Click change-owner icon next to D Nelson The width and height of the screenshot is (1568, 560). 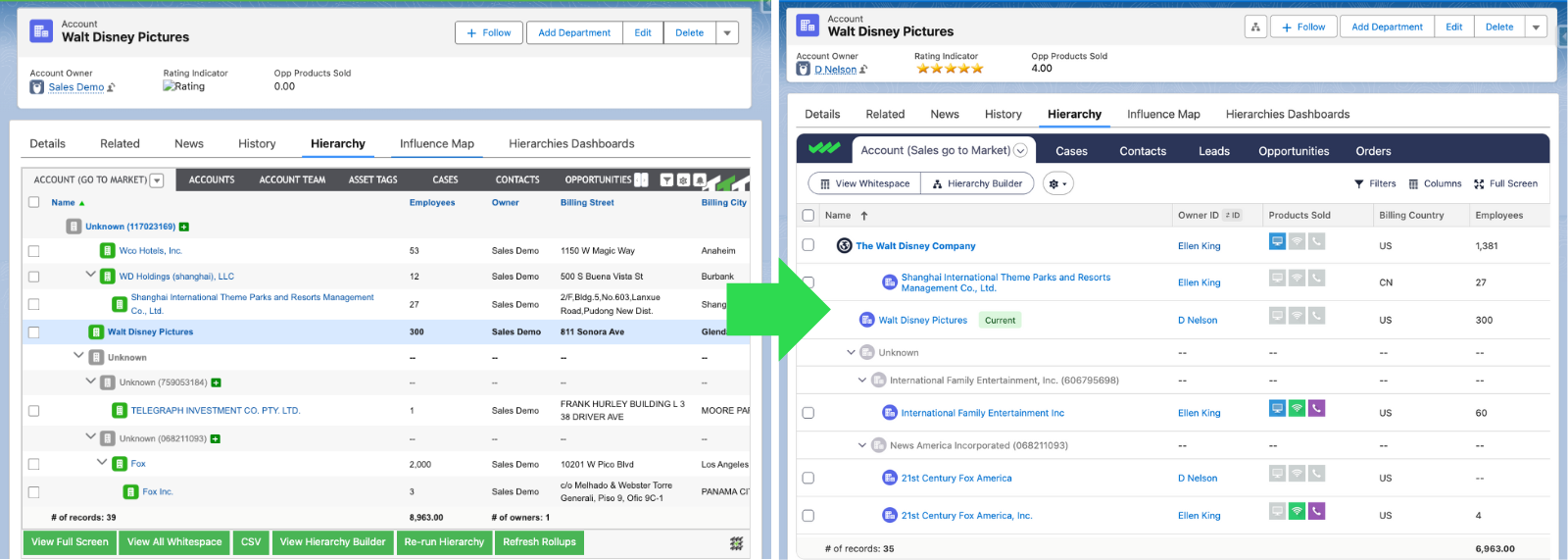tap(863, 70)
